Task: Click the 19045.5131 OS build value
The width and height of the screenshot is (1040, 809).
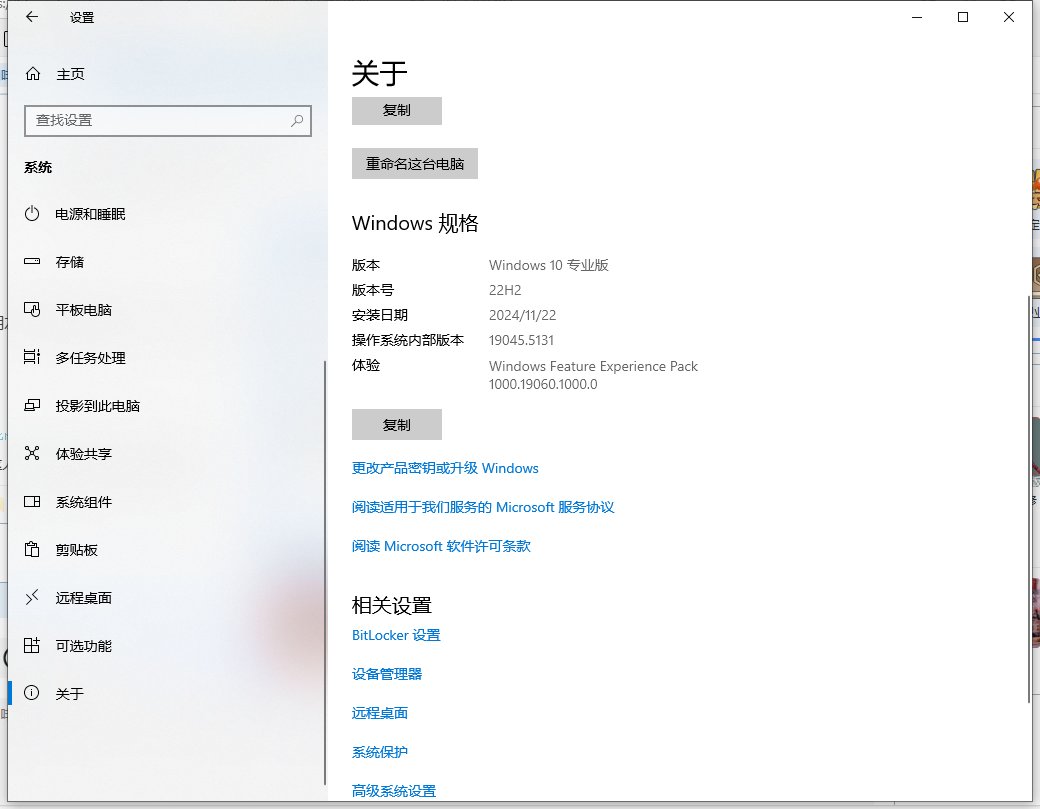Action: click(x=521, y=340)
